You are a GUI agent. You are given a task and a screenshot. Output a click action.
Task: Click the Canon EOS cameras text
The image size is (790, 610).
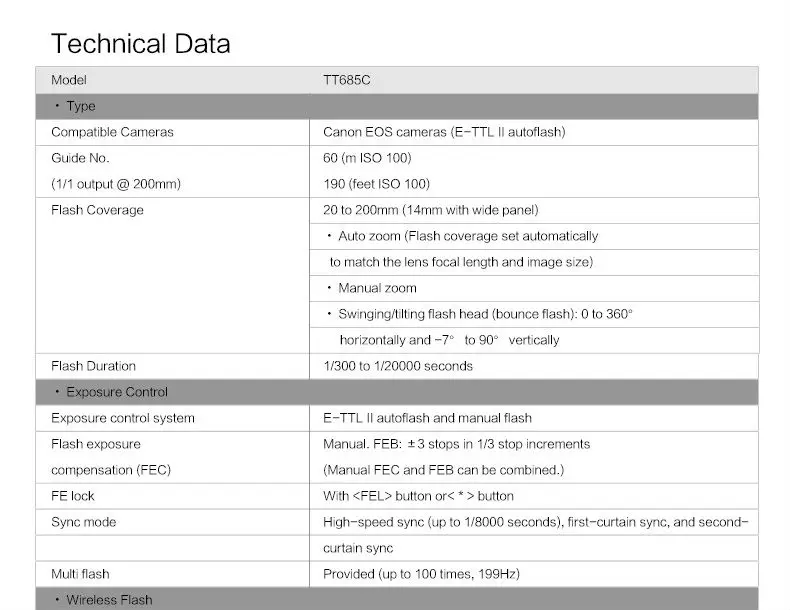point(431,132)
